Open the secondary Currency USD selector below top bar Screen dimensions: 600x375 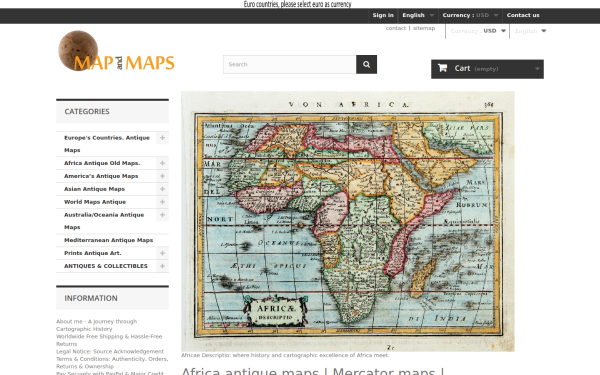[478, 31]
